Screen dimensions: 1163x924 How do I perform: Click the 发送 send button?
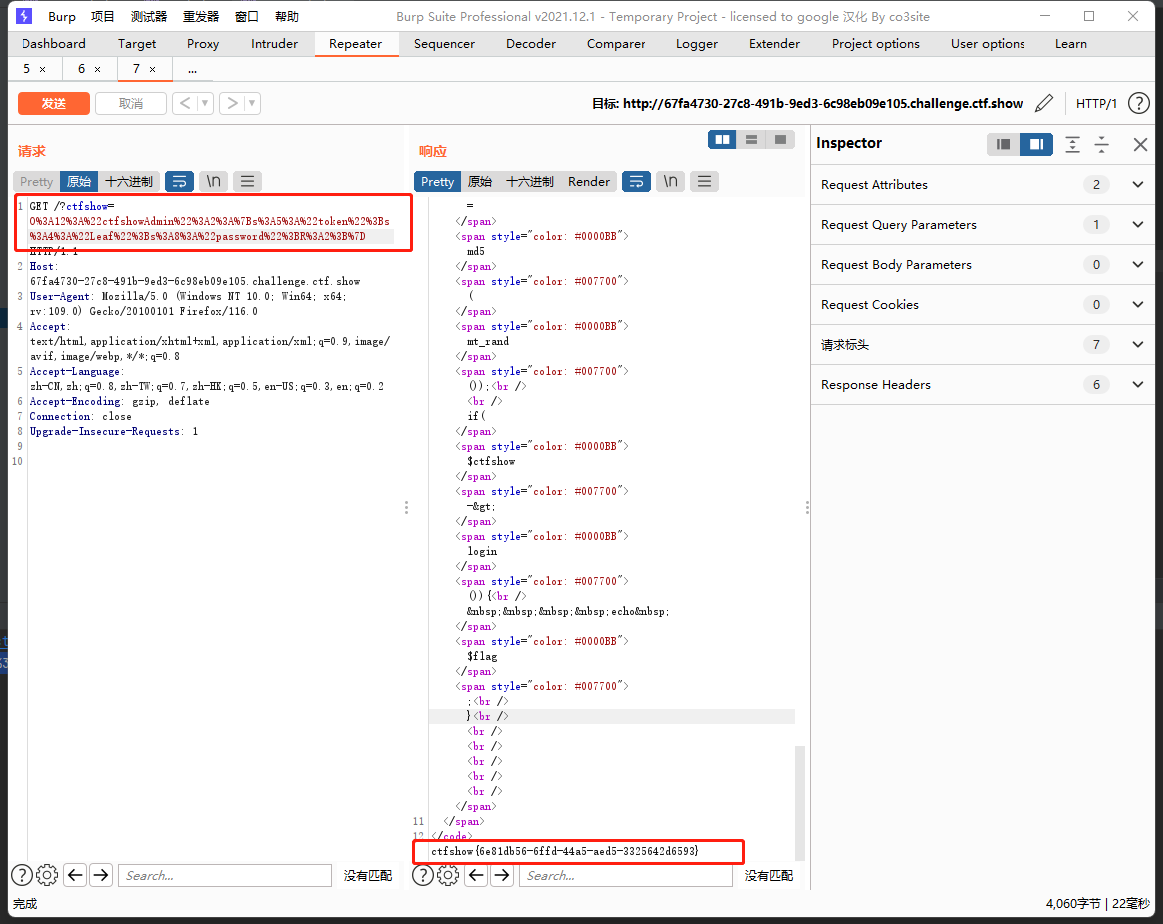[x=54, y=103]
